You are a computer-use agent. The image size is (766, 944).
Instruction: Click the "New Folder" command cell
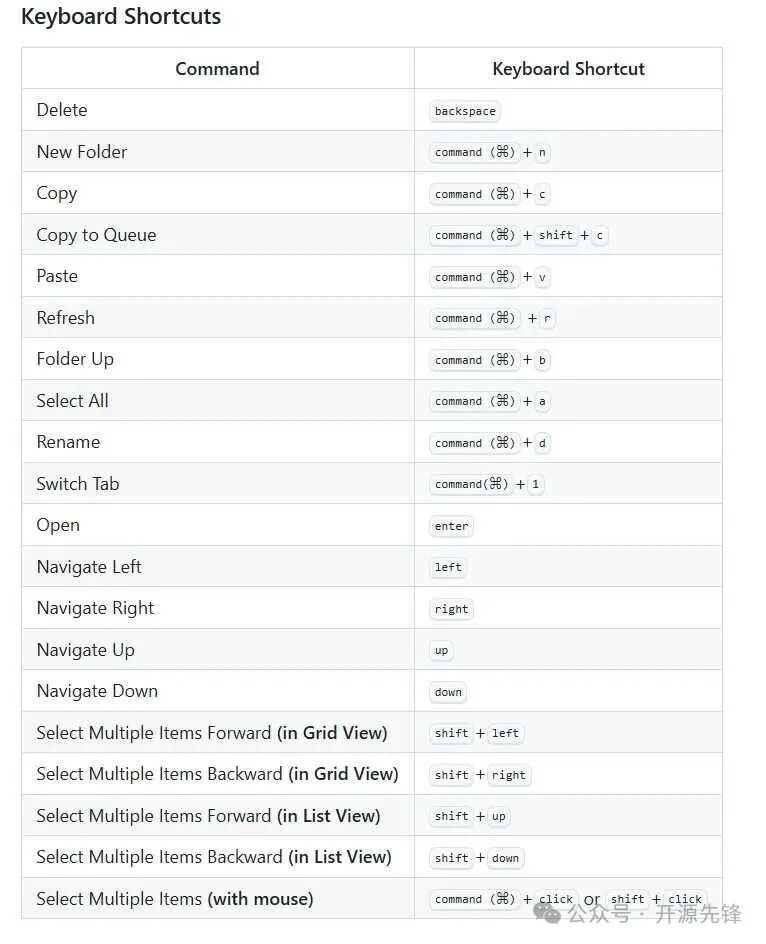point(82,152)
